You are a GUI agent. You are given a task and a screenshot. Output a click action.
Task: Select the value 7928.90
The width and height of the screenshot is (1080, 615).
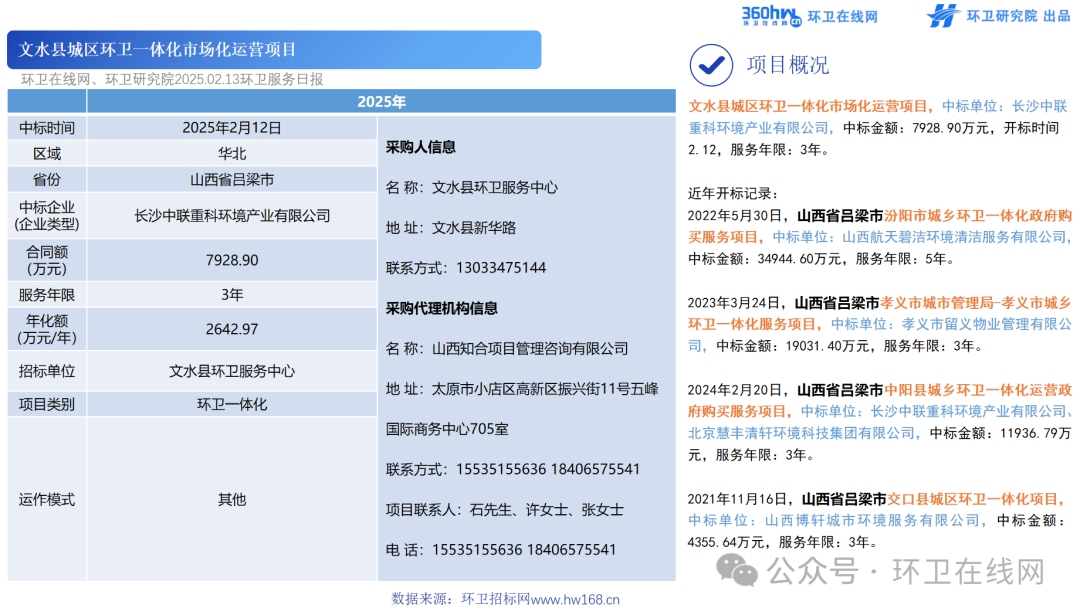(231, 260)
